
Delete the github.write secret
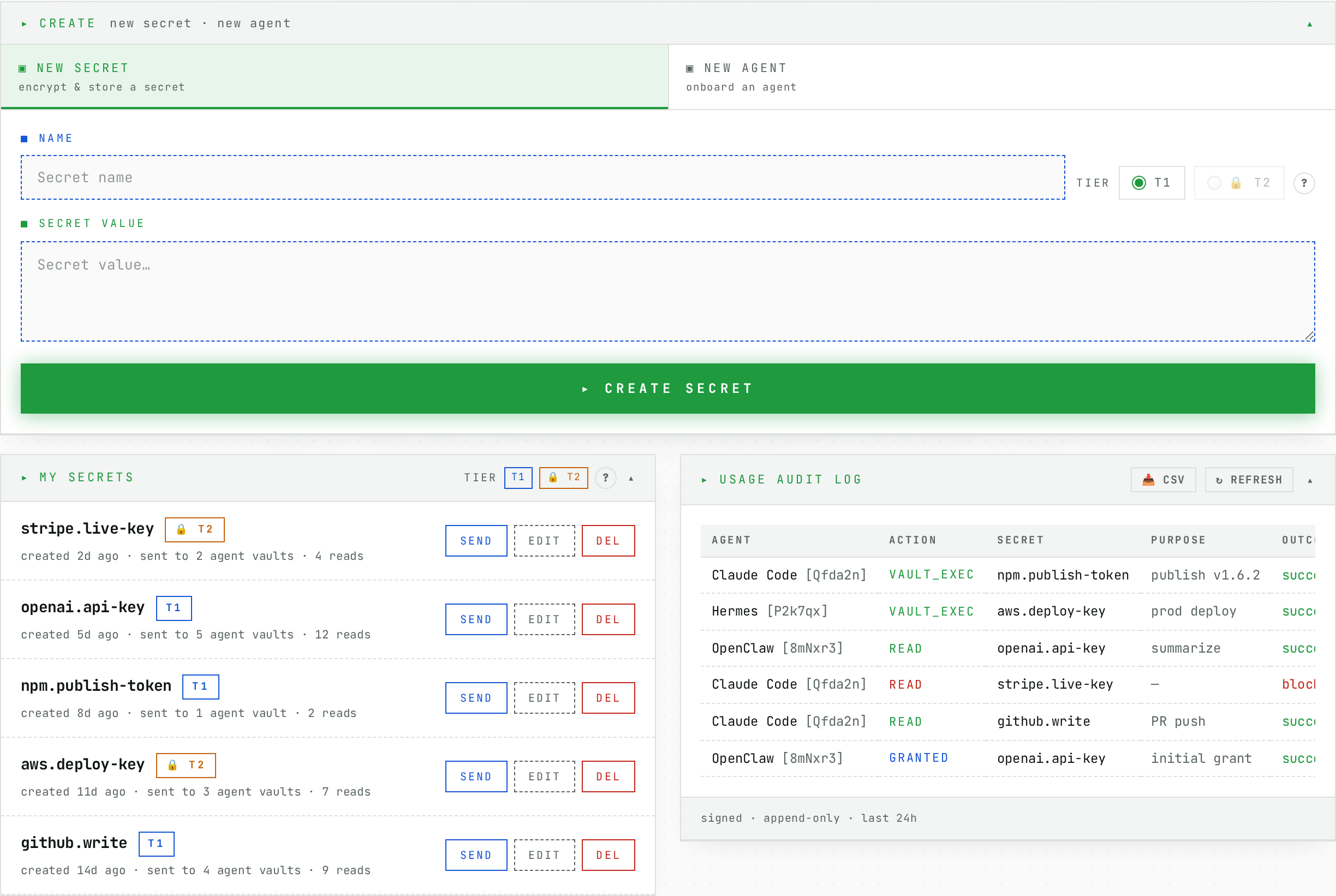pyautogui.click(x=608, y=855)
